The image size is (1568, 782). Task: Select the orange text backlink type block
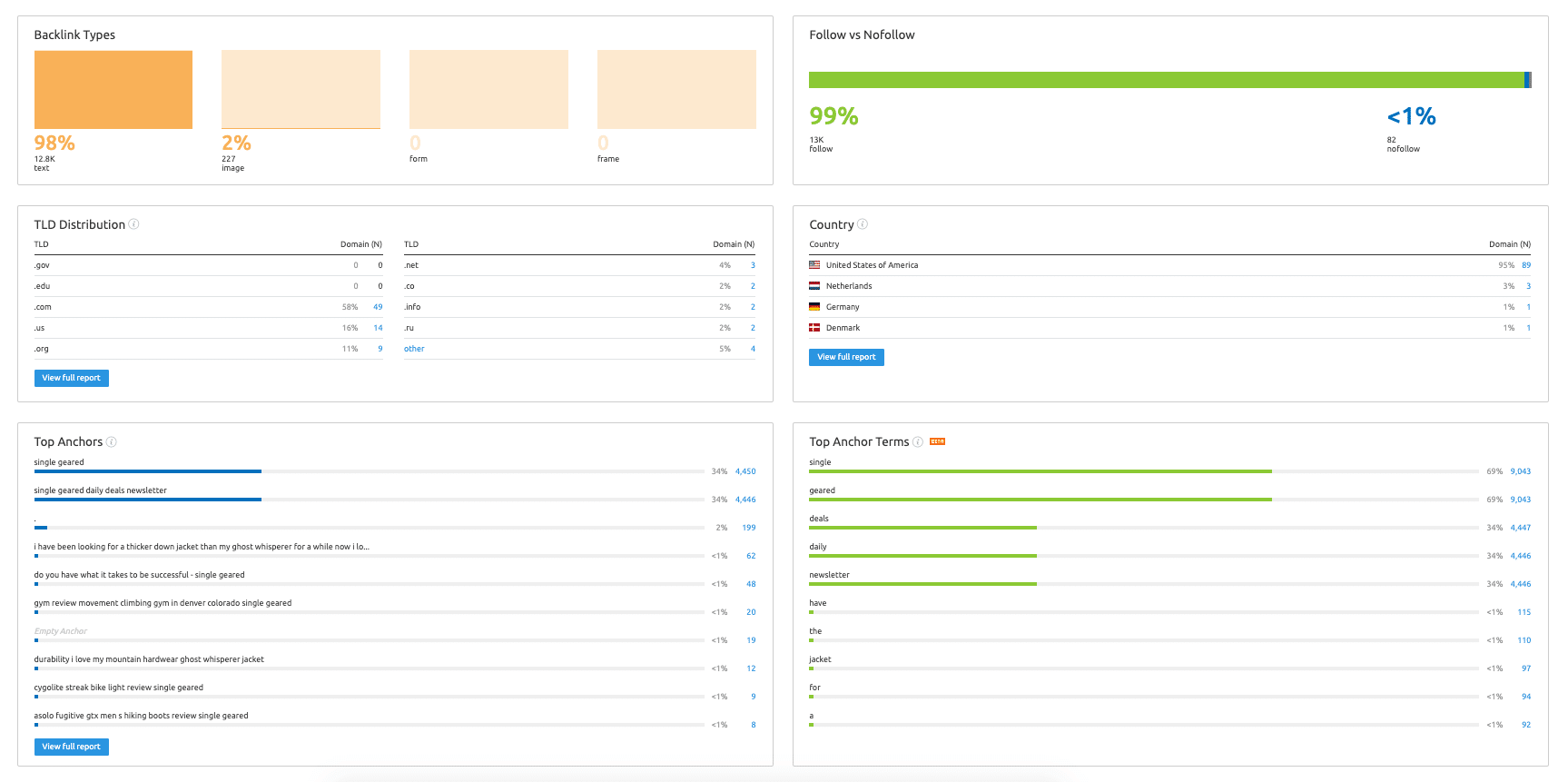point(113,90)
